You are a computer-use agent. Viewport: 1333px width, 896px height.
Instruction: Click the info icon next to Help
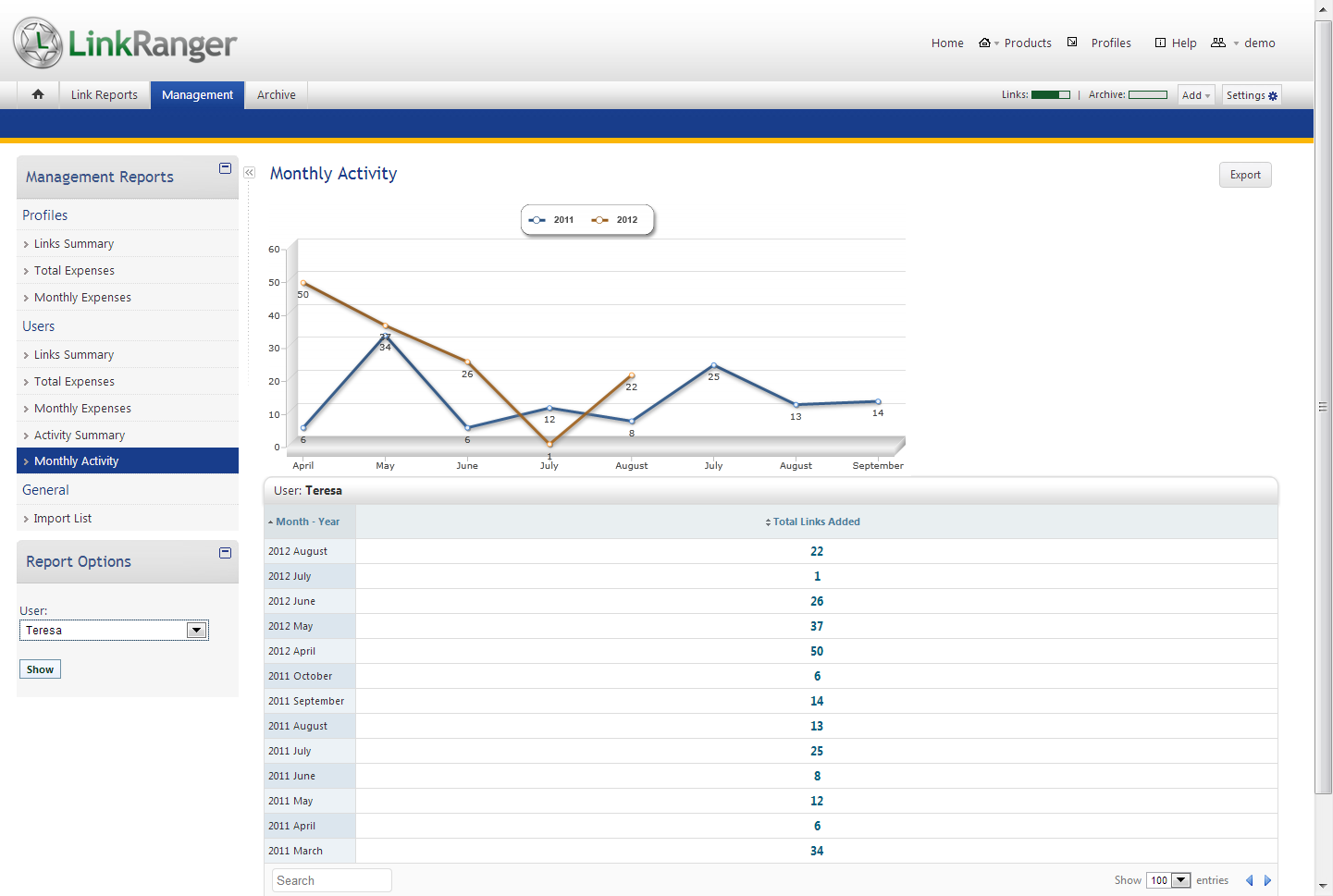(1160, 43)
